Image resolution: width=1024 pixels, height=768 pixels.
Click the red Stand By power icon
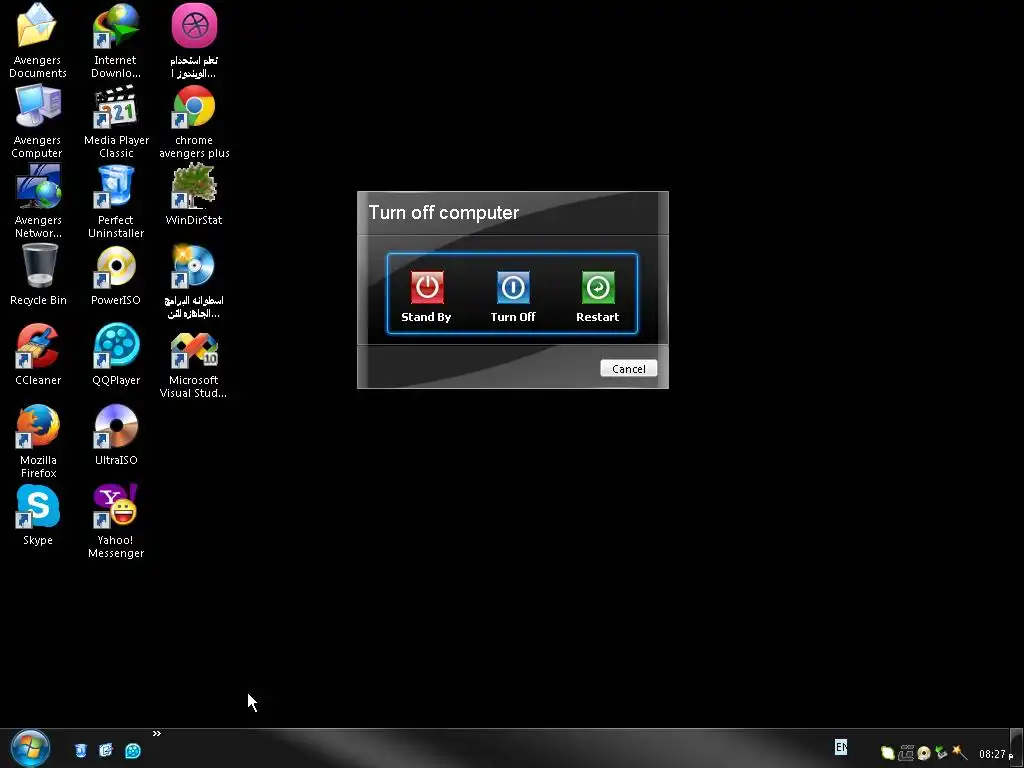click(x=427, y=287)
